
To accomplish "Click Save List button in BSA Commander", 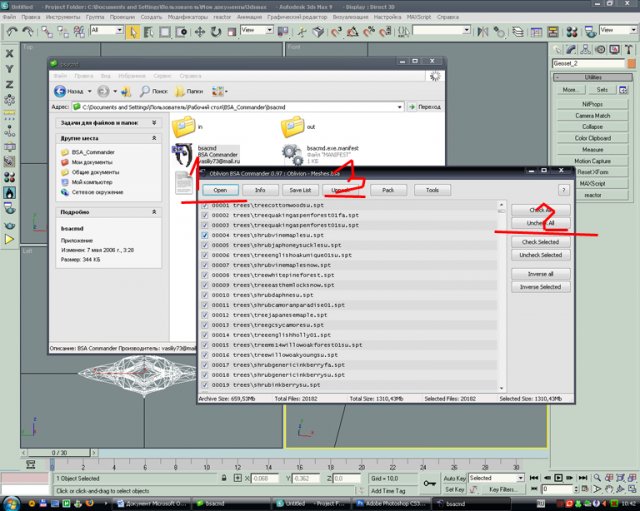I will (300, 190).
